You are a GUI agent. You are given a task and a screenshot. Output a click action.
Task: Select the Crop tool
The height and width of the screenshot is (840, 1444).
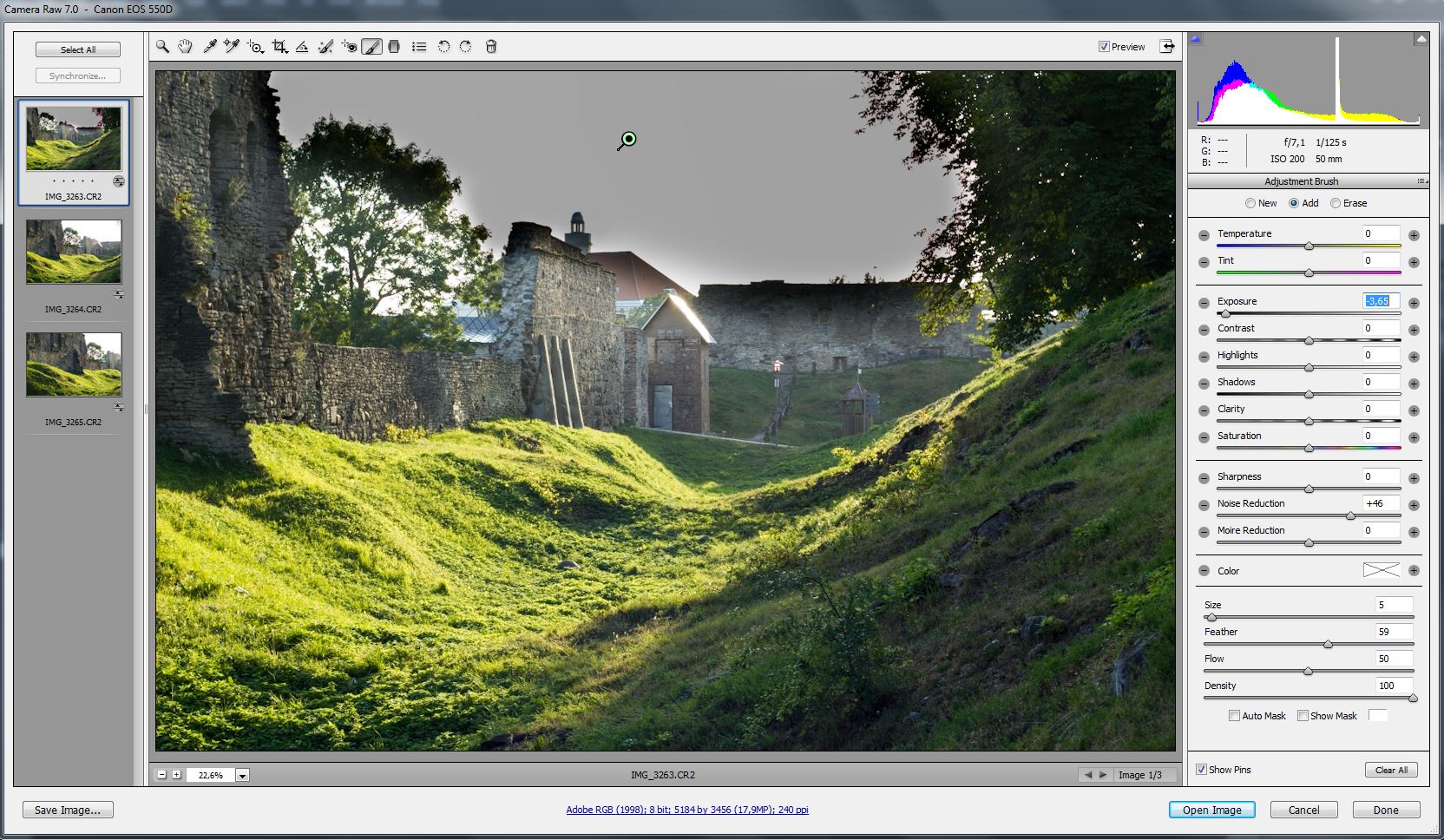click(279, 47)
